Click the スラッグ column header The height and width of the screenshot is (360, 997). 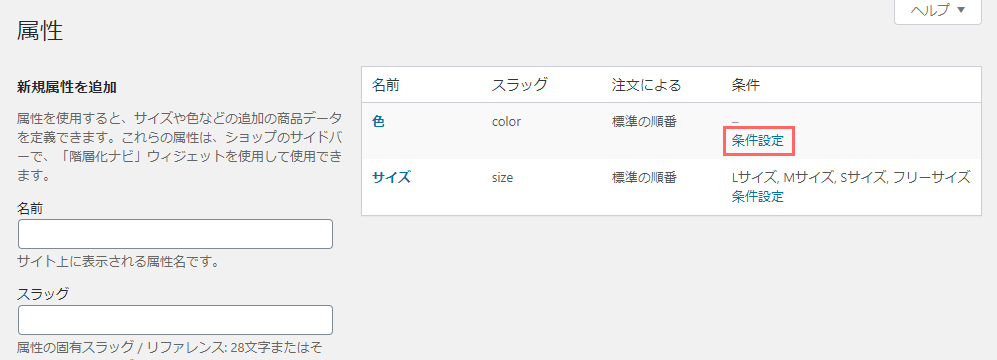519,85
